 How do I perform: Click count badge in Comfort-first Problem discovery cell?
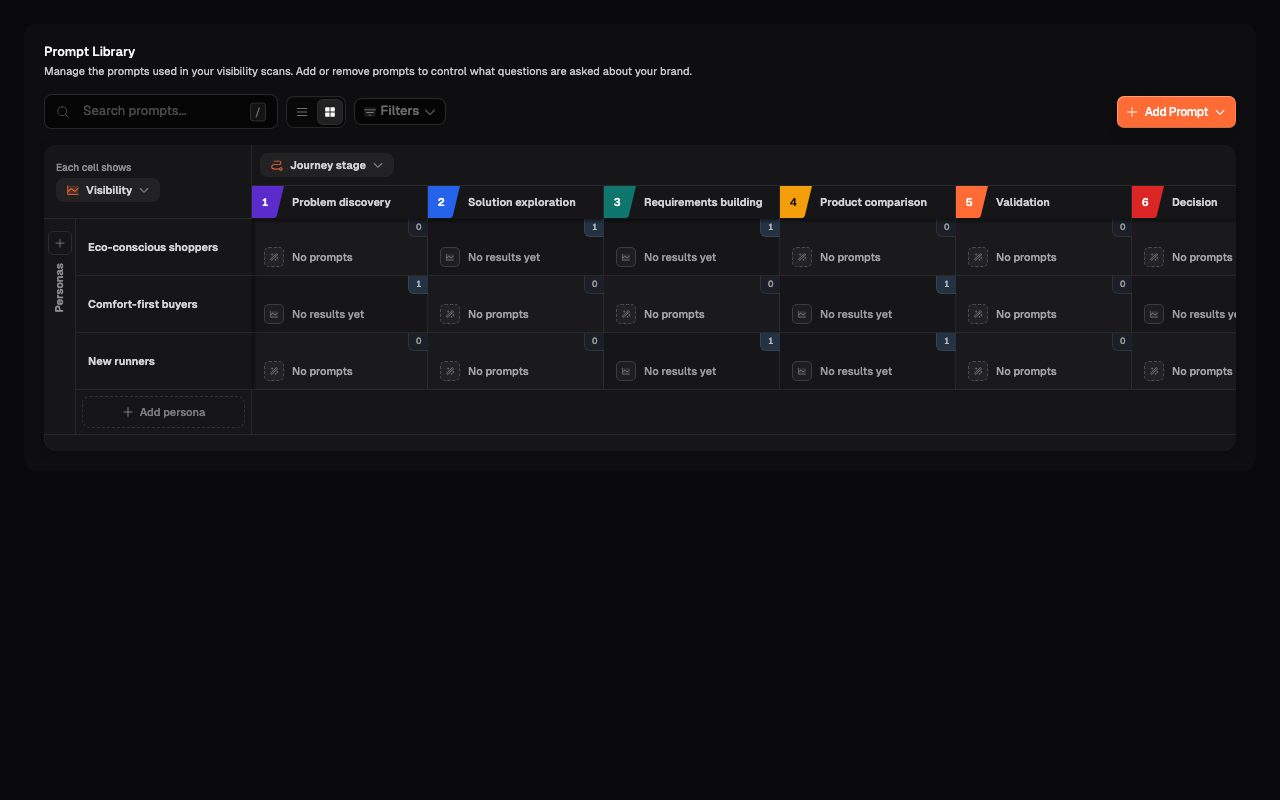[418, 284]
